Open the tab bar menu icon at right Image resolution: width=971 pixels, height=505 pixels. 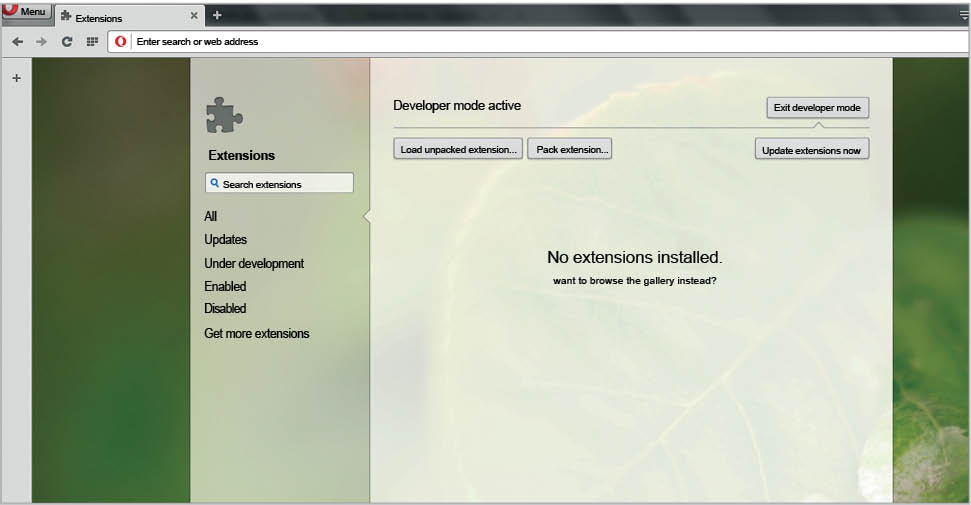tap(964, 15)
